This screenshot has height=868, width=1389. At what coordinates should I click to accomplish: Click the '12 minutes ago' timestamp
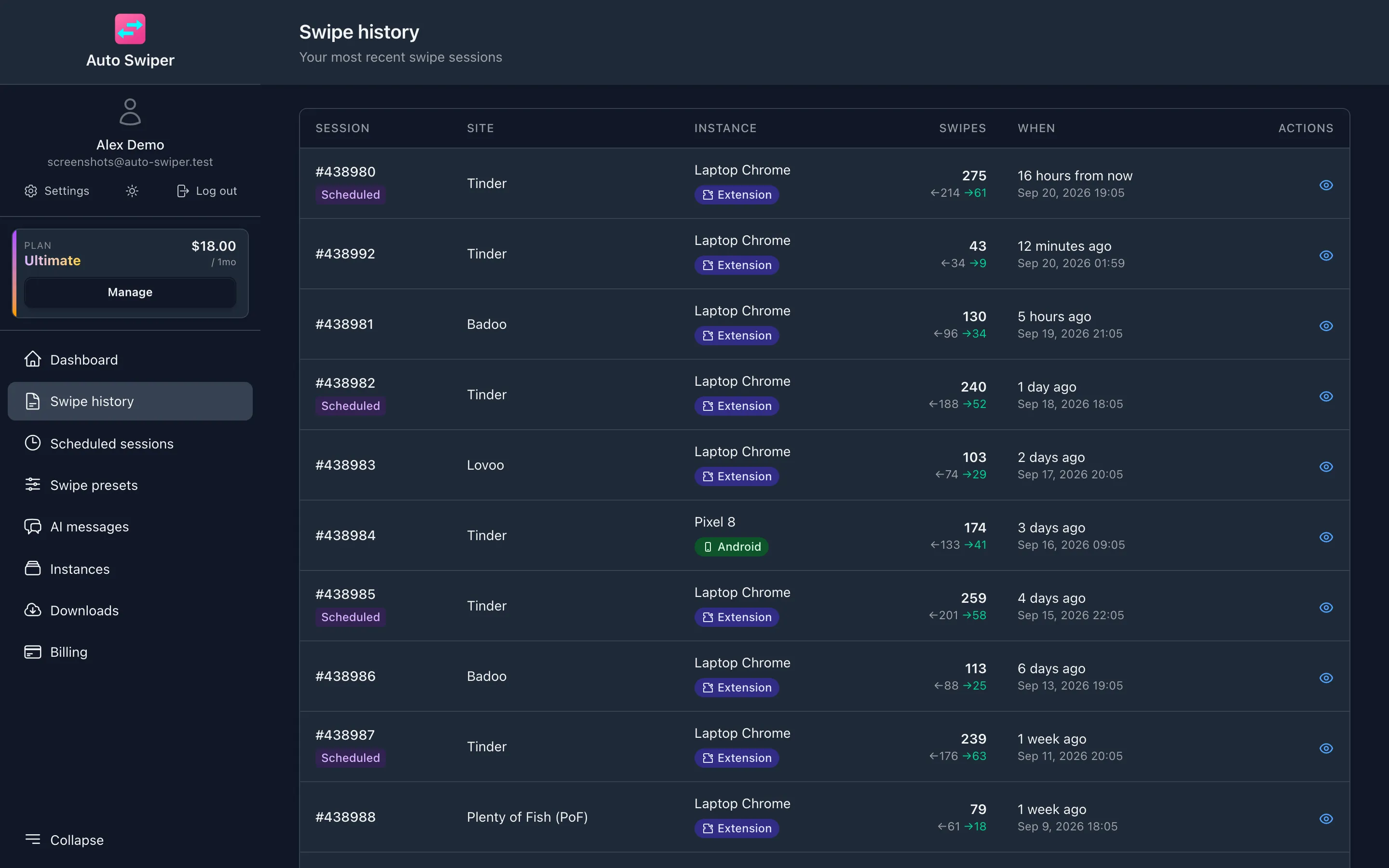pyautogui.click(x=1064, y=246)
